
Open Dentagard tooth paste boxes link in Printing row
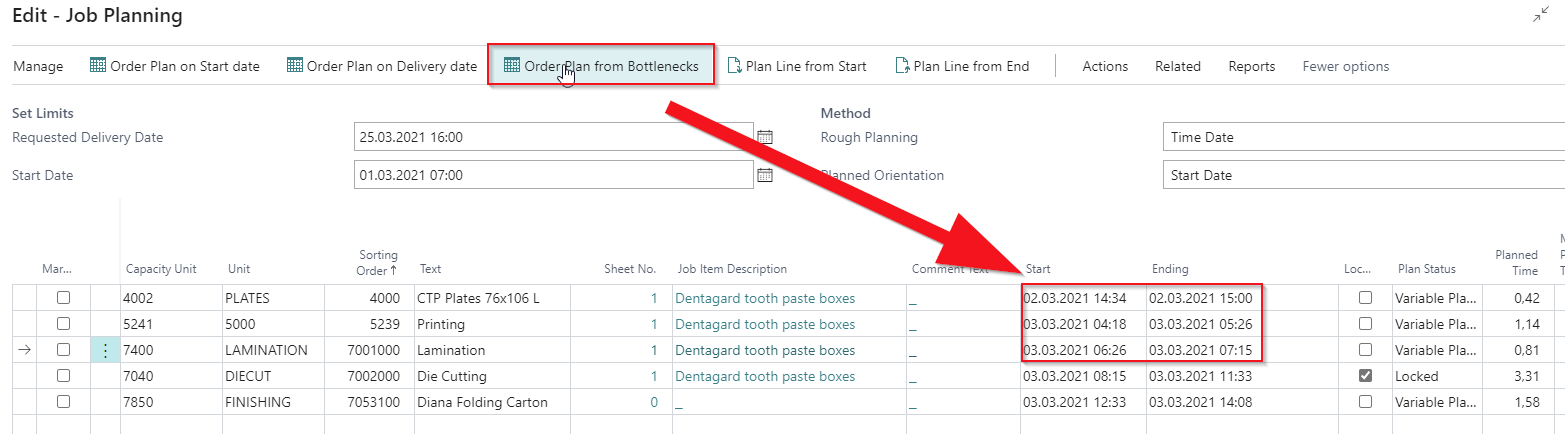click(x=765, y=324)
